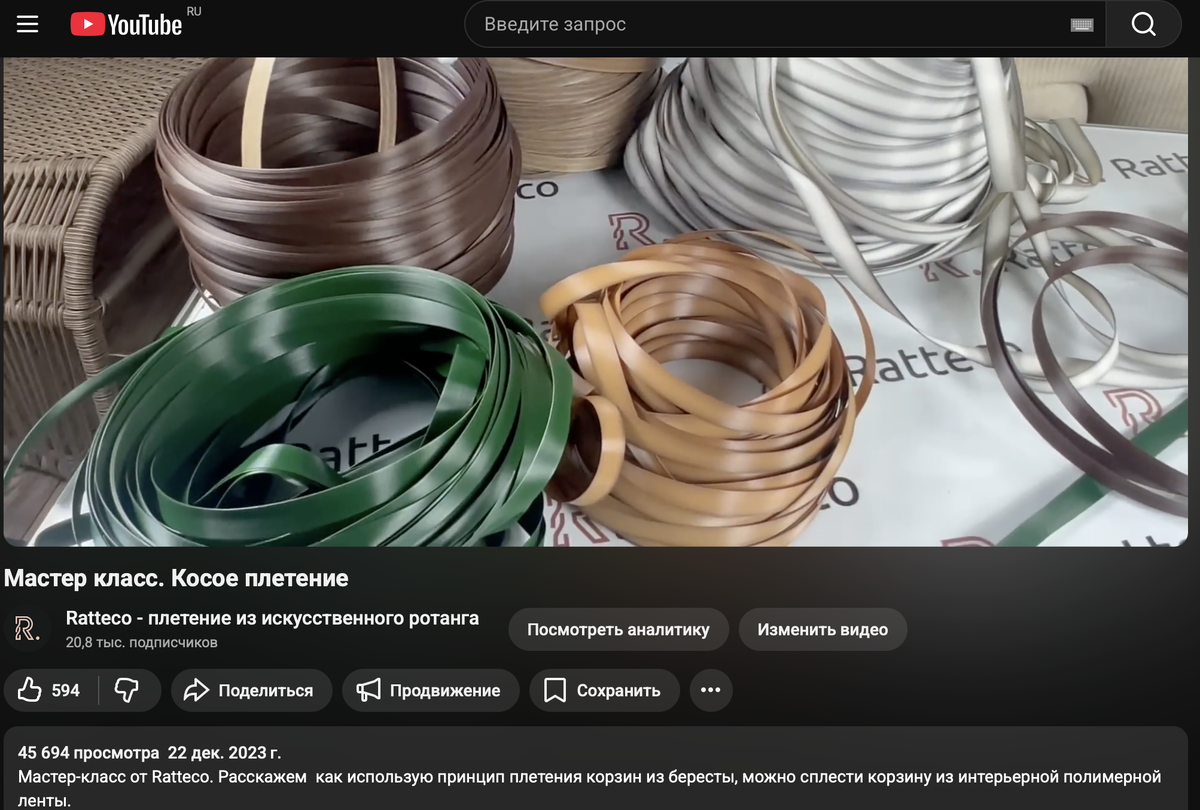Open the three-dot more actions menu
1200x810 pixels.
(x=711, y=690)
